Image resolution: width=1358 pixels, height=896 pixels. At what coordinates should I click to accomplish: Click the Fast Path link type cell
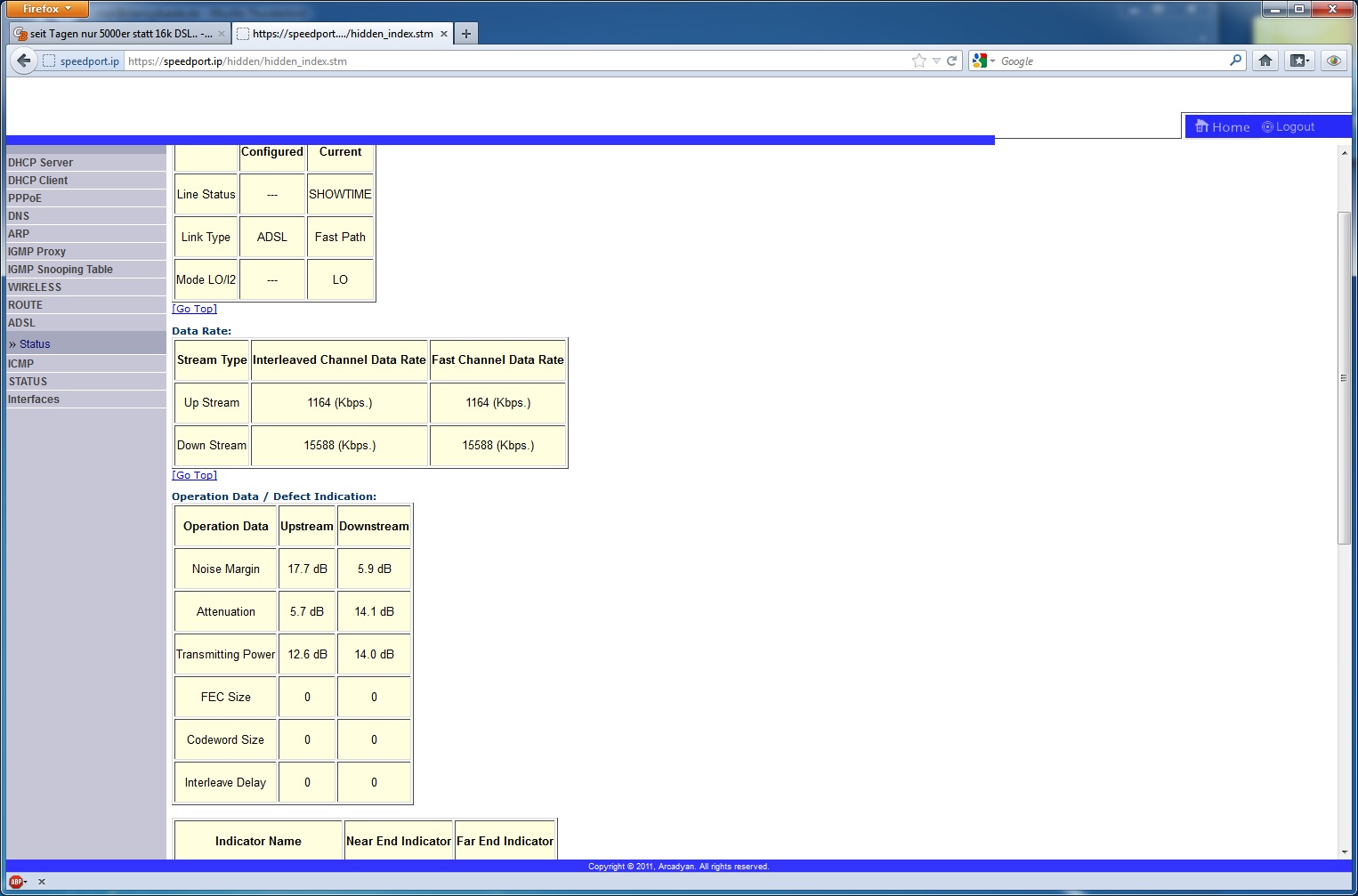tap(340, 237)
